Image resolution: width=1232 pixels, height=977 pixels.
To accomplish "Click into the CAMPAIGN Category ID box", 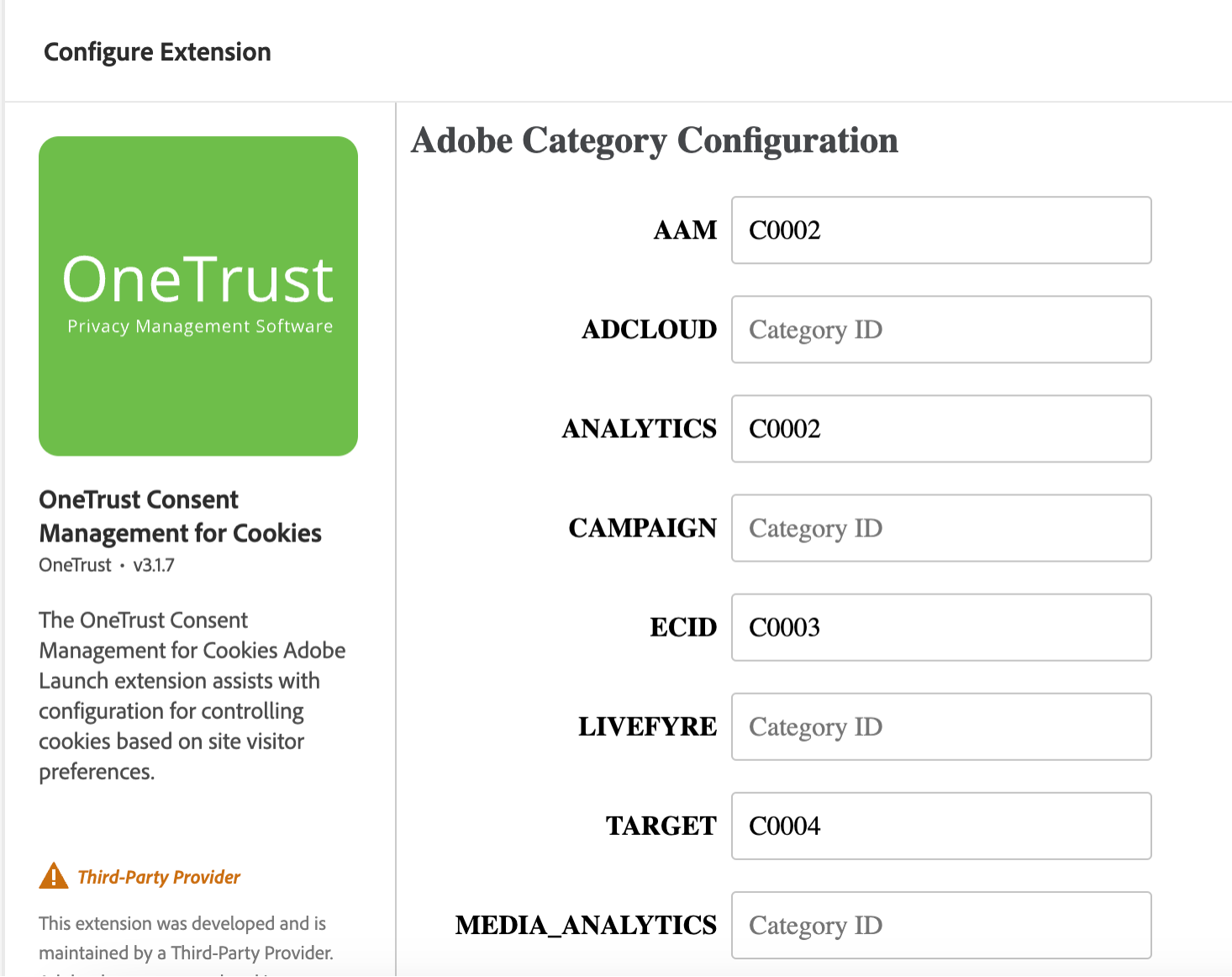I will (x=940, y=528).
